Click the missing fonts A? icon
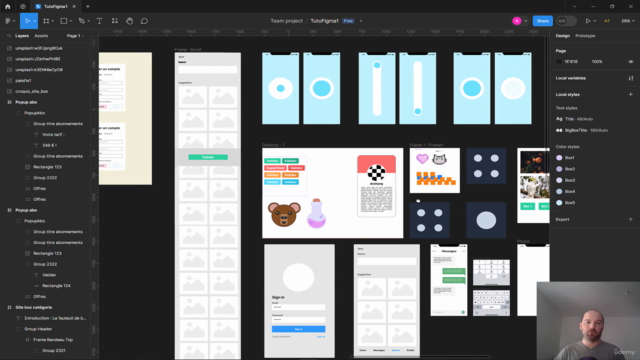 pyautogui.click(x=607, y=21)
